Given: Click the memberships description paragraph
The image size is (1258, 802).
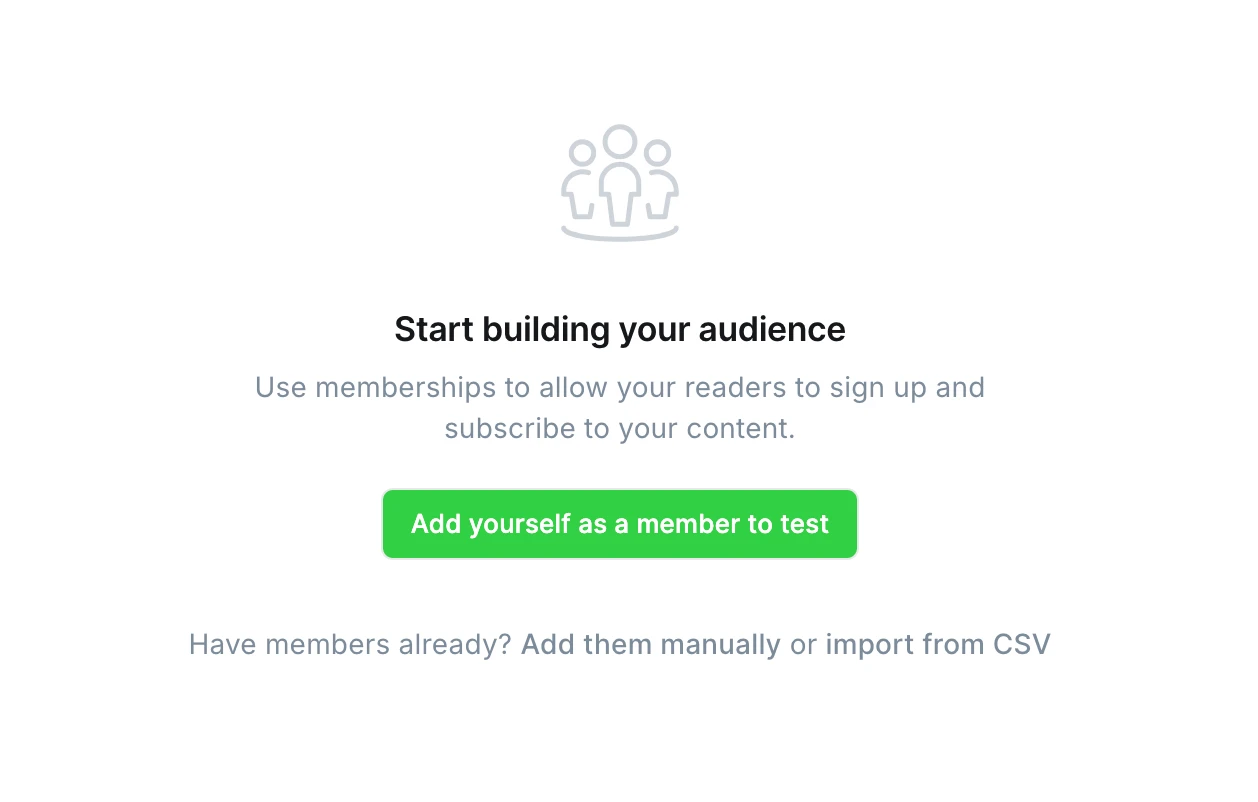Looking at the screenshot, I should point(620,408).
